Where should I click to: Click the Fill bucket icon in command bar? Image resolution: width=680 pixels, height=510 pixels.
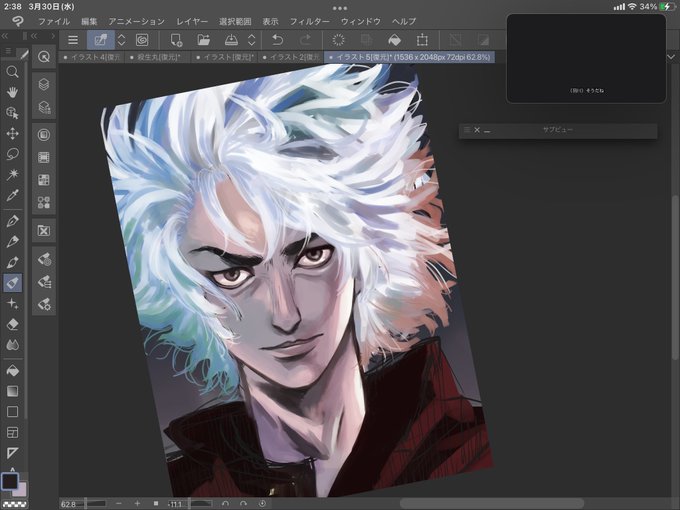click(394, 40)
